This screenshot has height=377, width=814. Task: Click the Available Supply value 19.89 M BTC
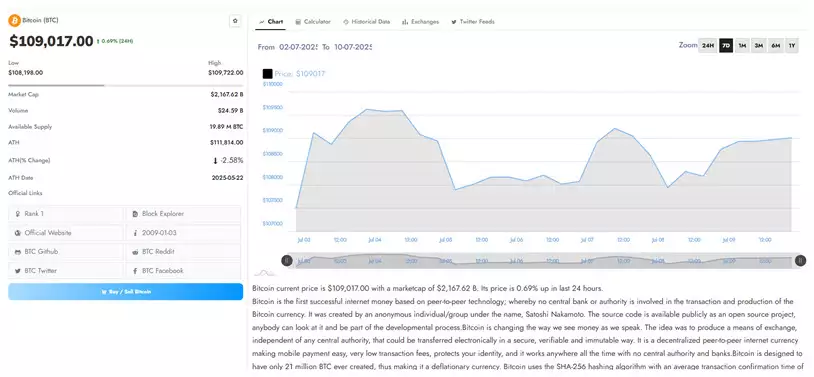226,127
